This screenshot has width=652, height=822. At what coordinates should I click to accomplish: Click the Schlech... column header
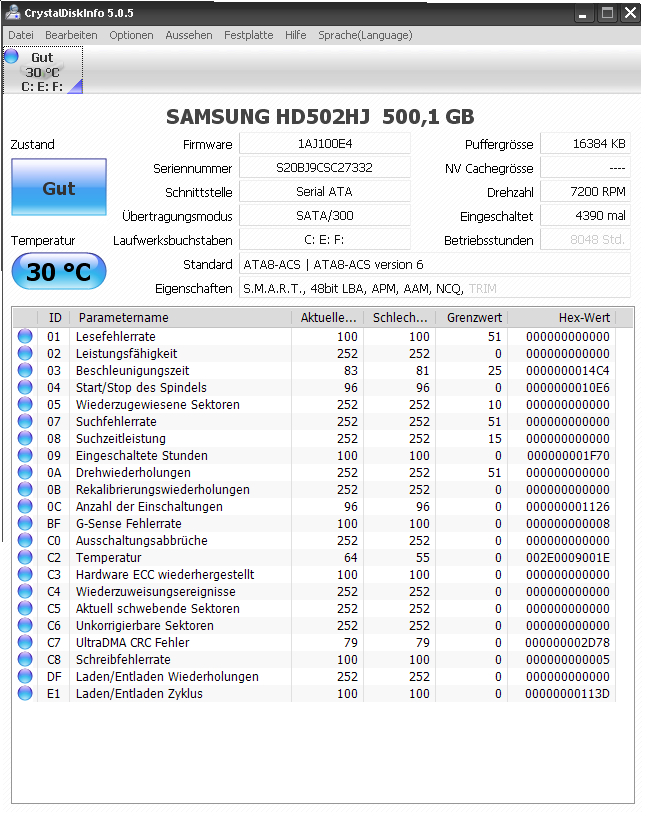pos(400,318)
